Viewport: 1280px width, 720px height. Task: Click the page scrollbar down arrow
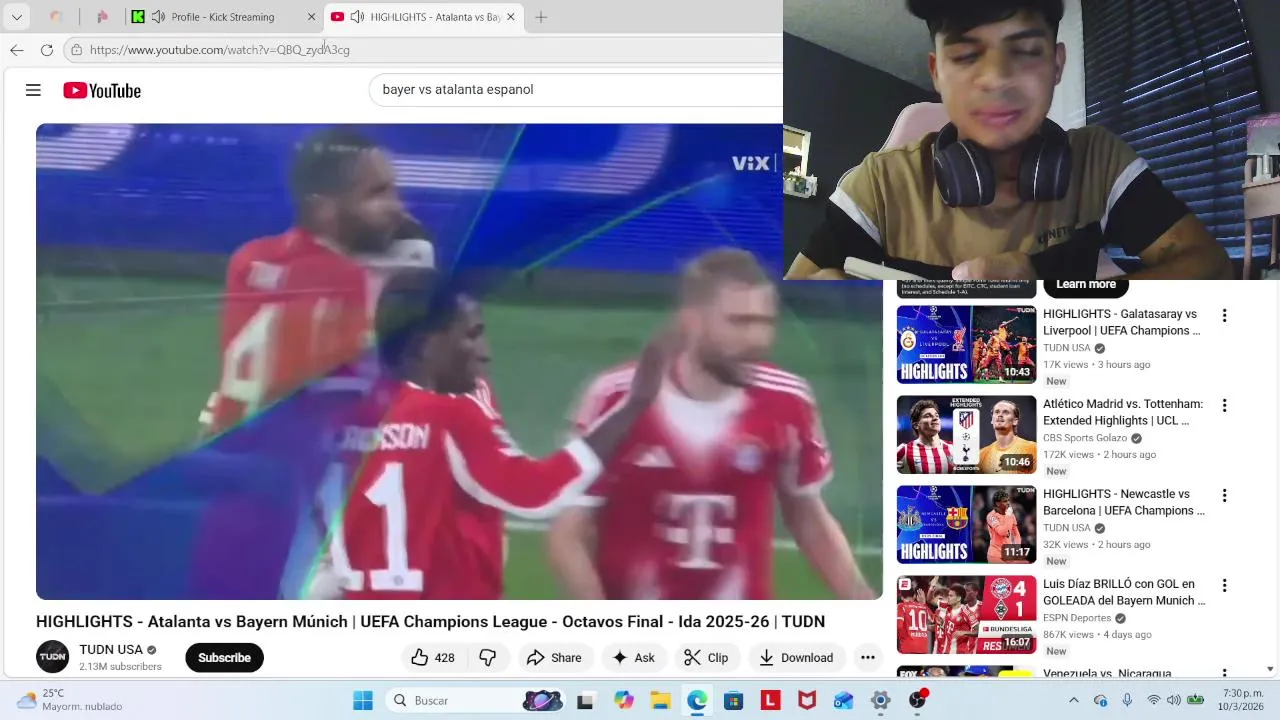point(1271,669)
